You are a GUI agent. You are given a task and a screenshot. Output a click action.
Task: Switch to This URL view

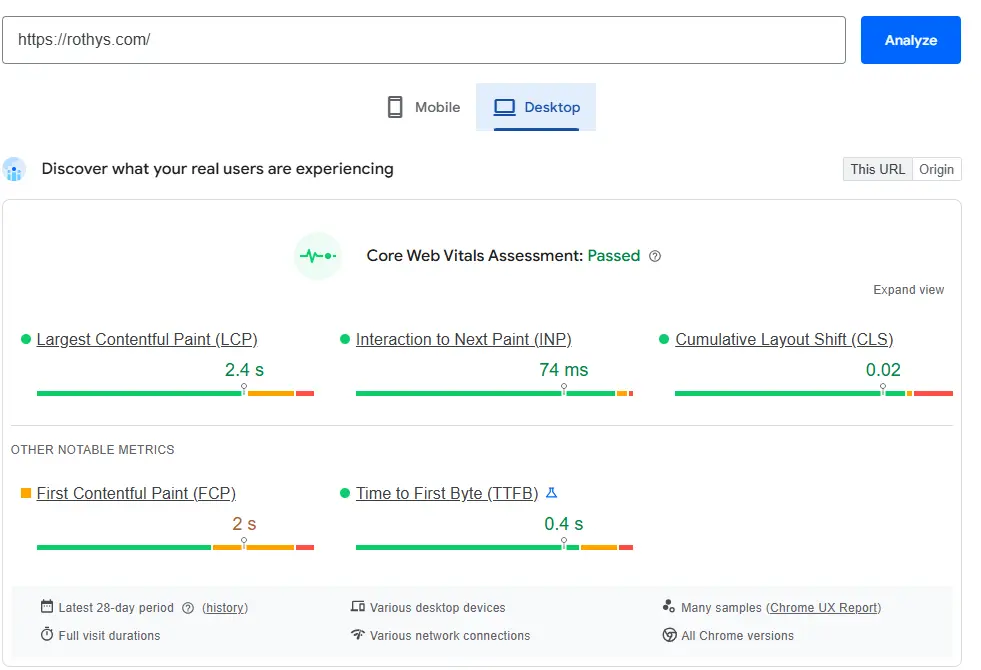pyautogui.click(x=877, y=169)
